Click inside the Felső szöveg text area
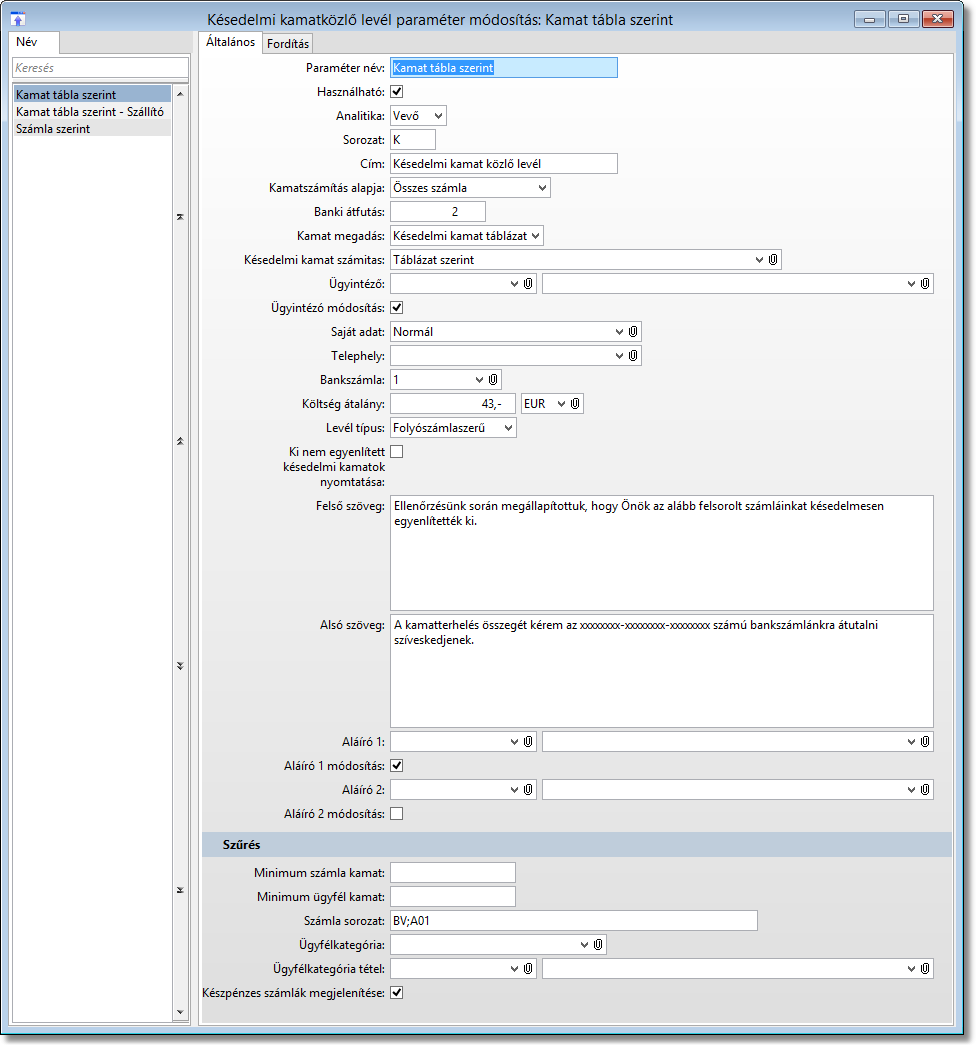976x1047 pixels. 662,553
